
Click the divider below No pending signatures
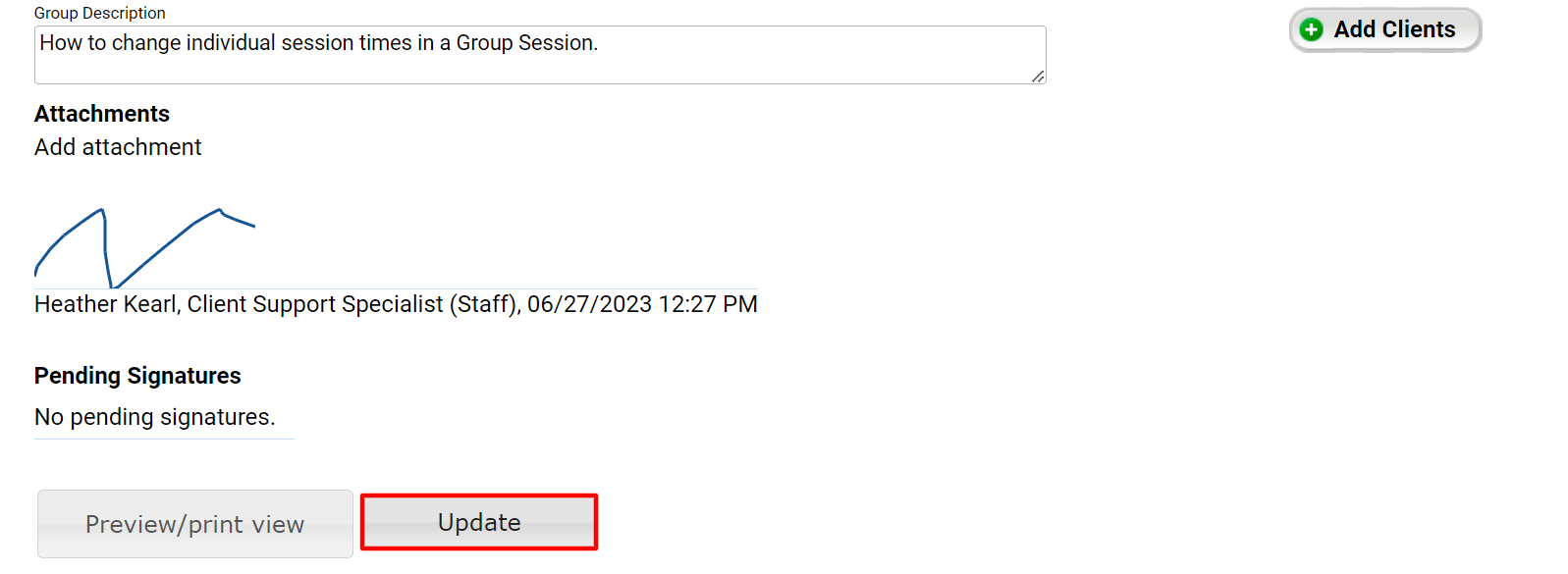[x=164, y=439]
